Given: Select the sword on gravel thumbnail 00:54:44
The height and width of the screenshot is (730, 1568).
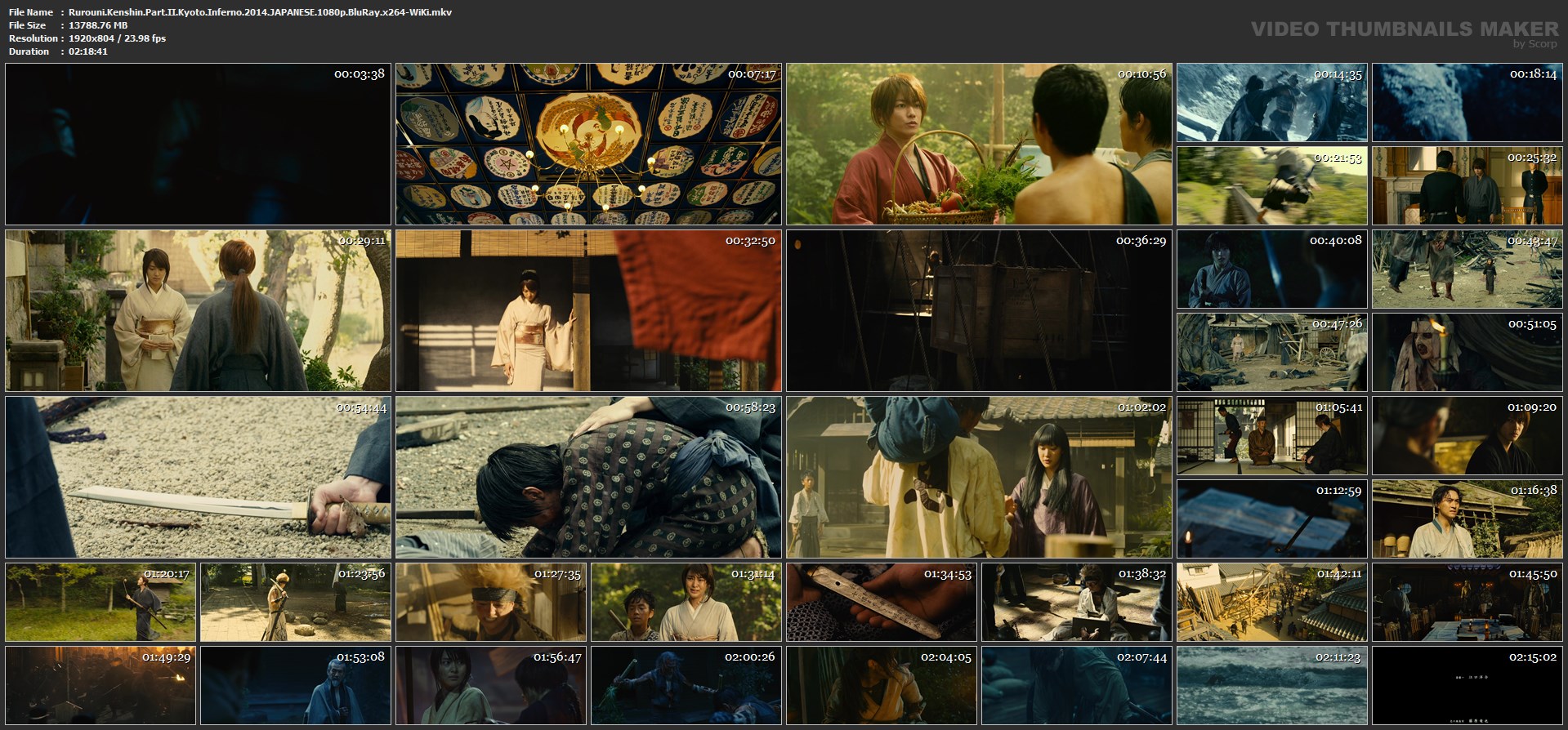Looking at the screenshot, I should [x=199, y=477].
